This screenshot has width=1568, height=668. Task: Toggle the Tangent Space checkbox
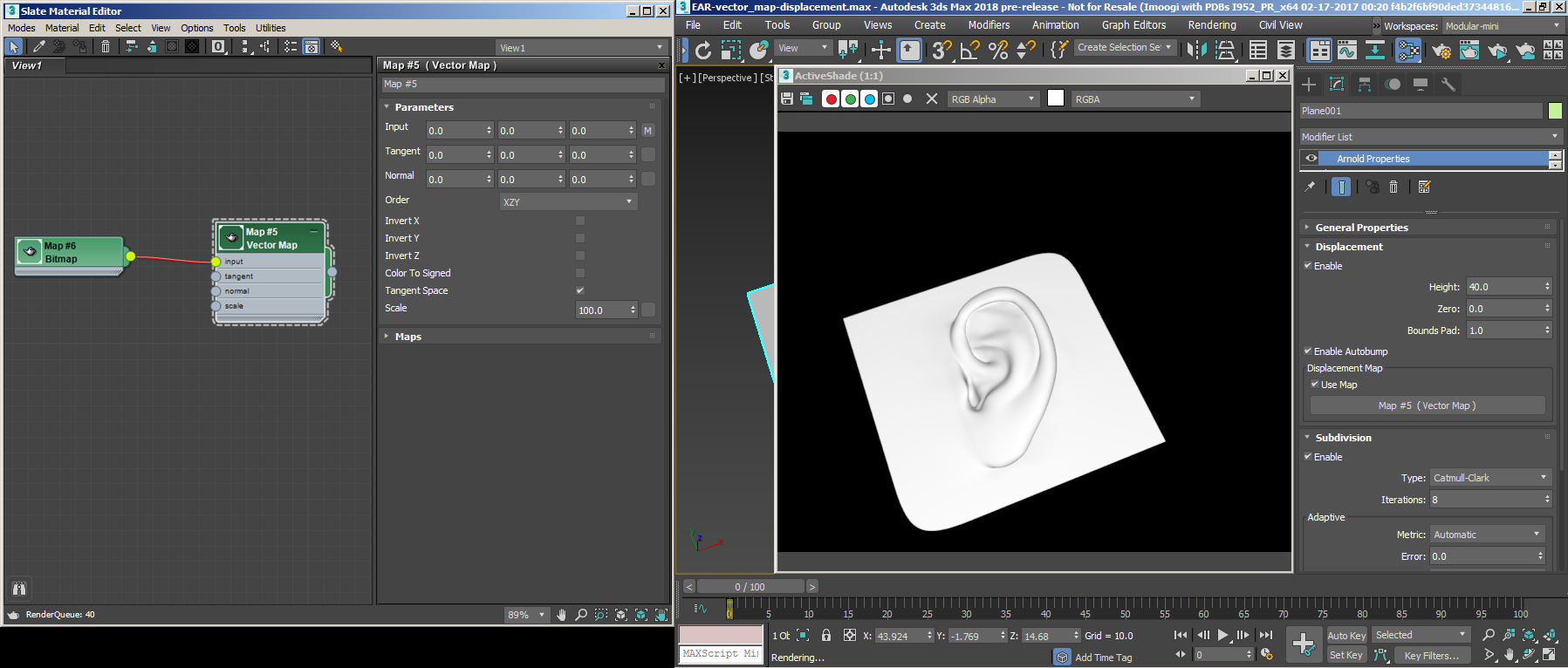tap(580, 290)
